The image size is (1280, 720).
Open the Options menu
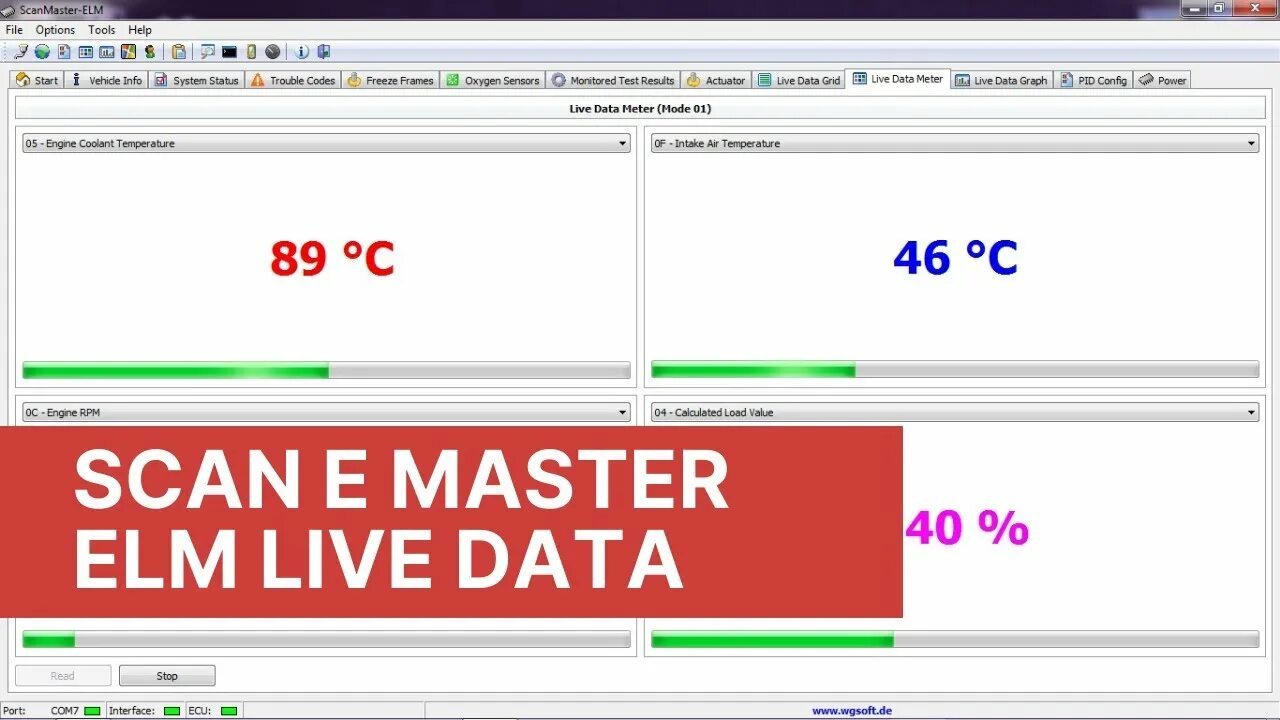tap(55, 30)
